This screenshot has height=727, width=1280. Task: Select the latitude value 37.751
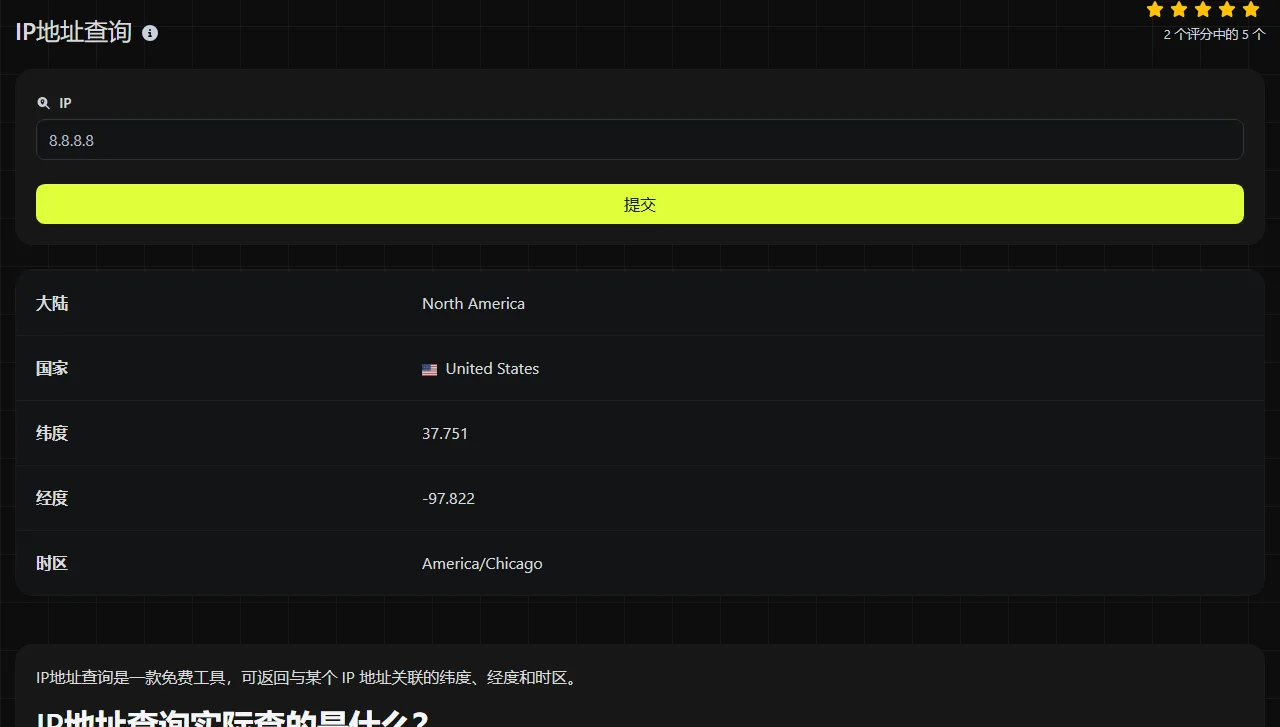pyautogui.click(x=445, y=434)
